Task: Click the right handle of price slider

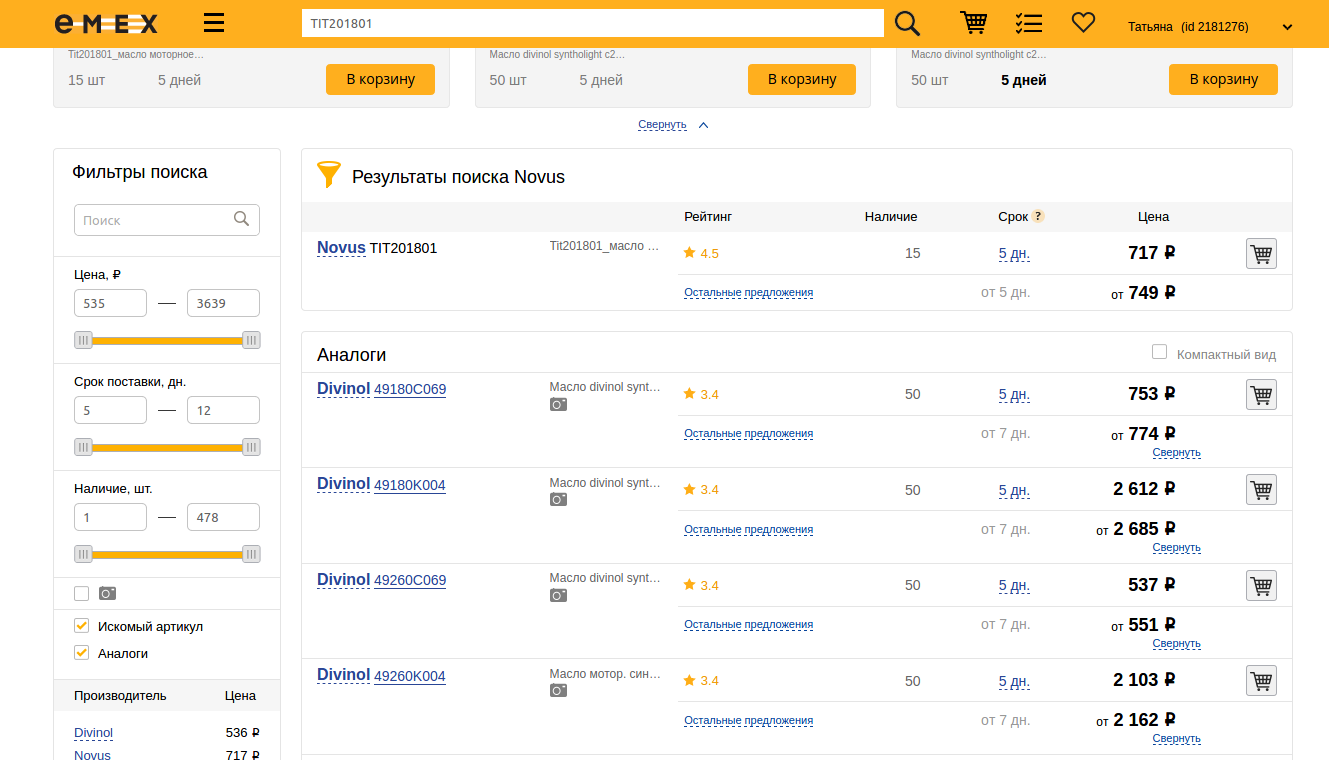Action: coord(251,340)
